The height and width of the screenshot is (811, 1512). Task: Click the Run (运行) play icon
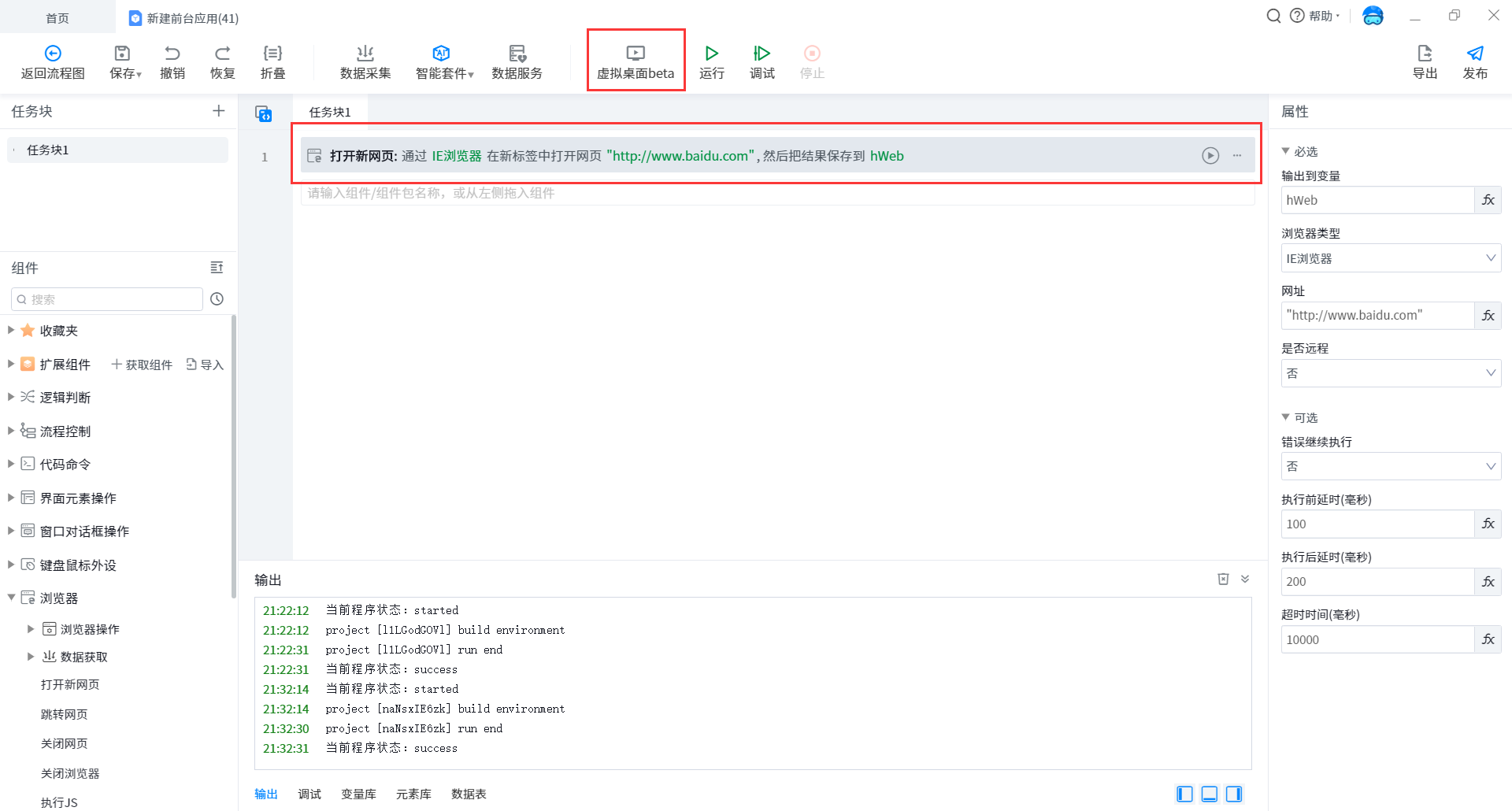711,54
